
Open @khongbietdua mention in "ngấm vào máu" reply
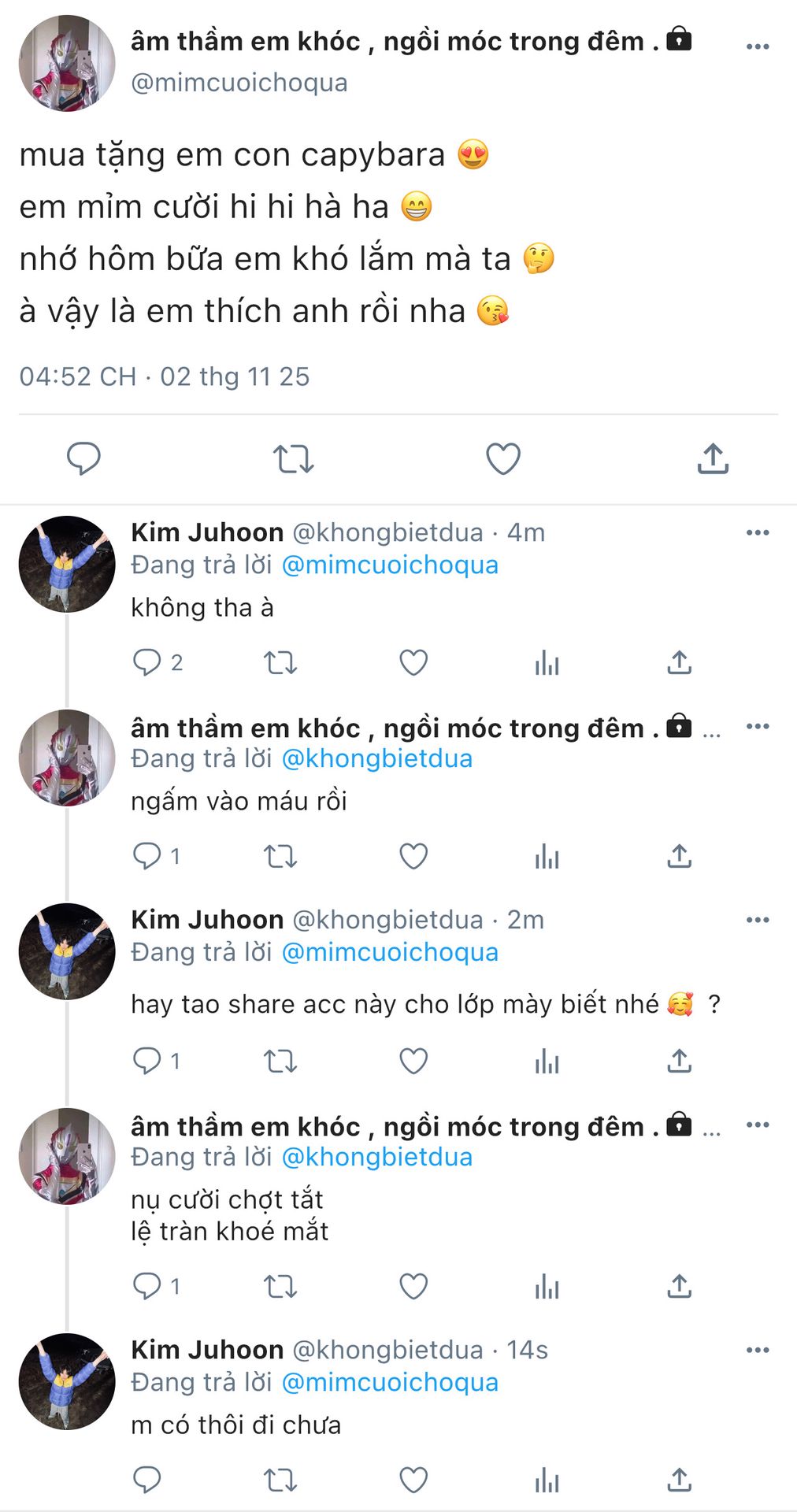[x=376, y=759]
